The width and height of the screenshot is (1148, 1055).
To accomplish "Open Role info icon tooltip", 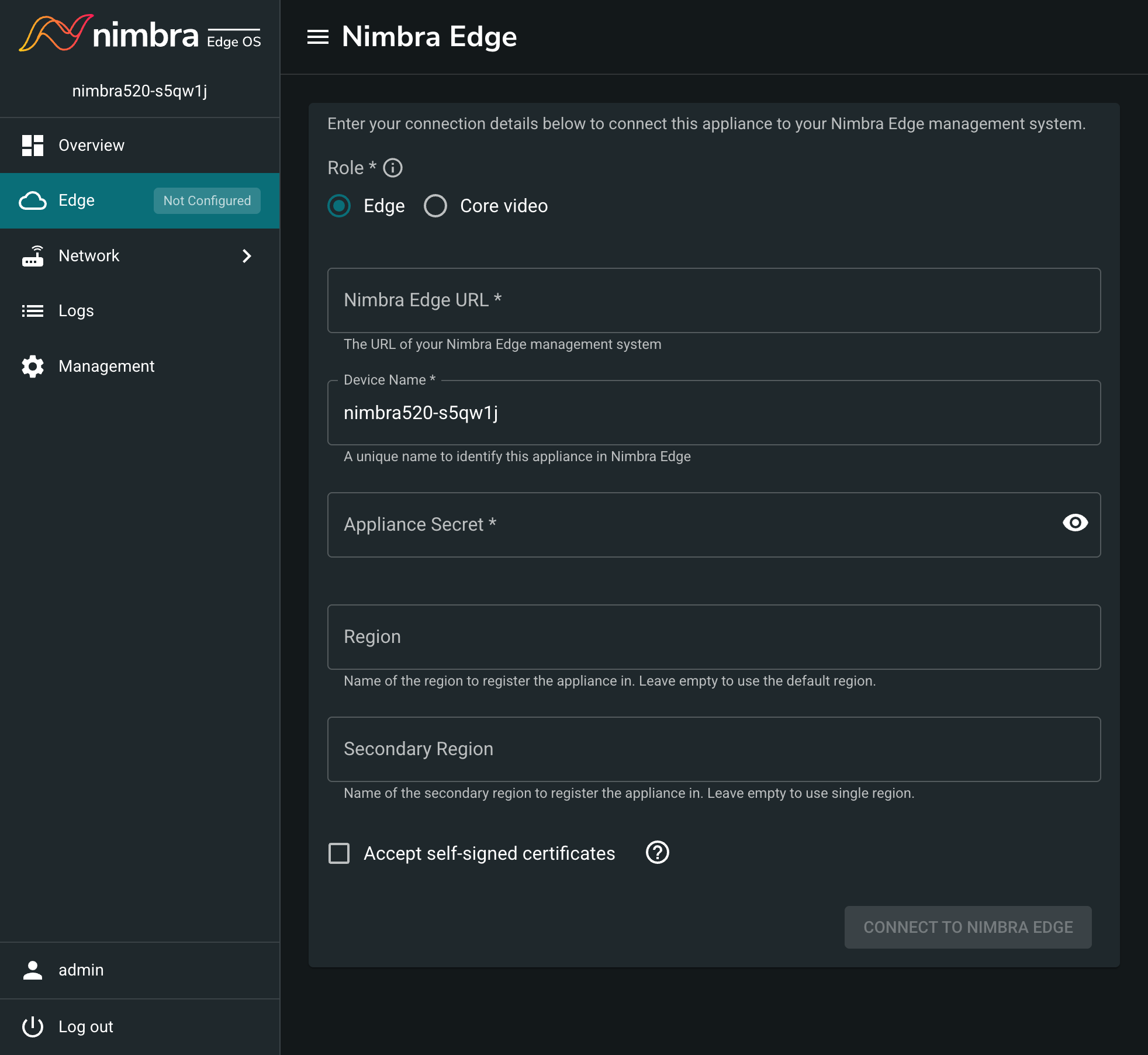I will coord(393,168).
